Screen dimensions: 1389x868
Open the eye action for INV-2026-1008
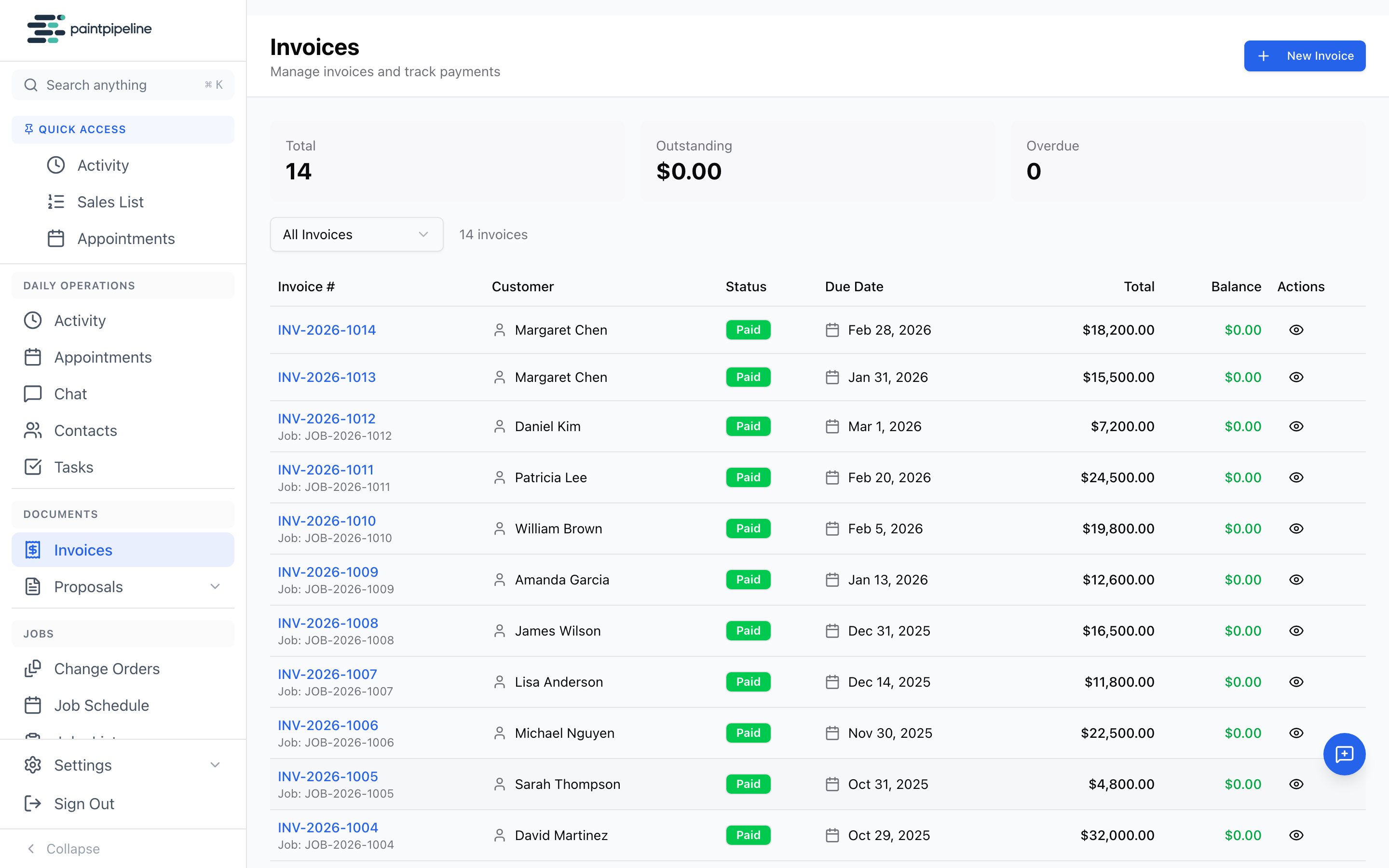pos(1296,630)
